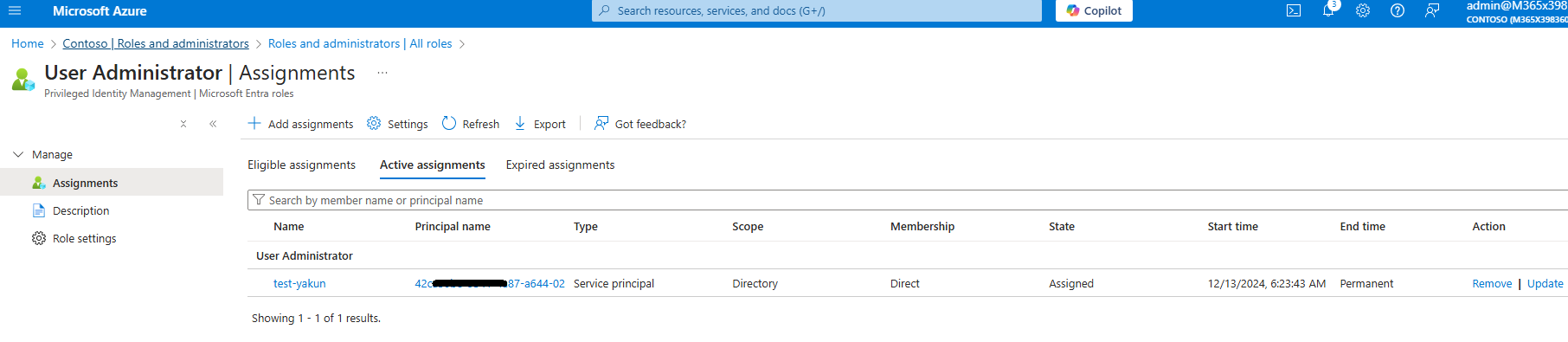The width and height of the screenshot is (1568, 342).
Task: Open the Azure portal hamburger menu
Action: click(x=14, y=10)
